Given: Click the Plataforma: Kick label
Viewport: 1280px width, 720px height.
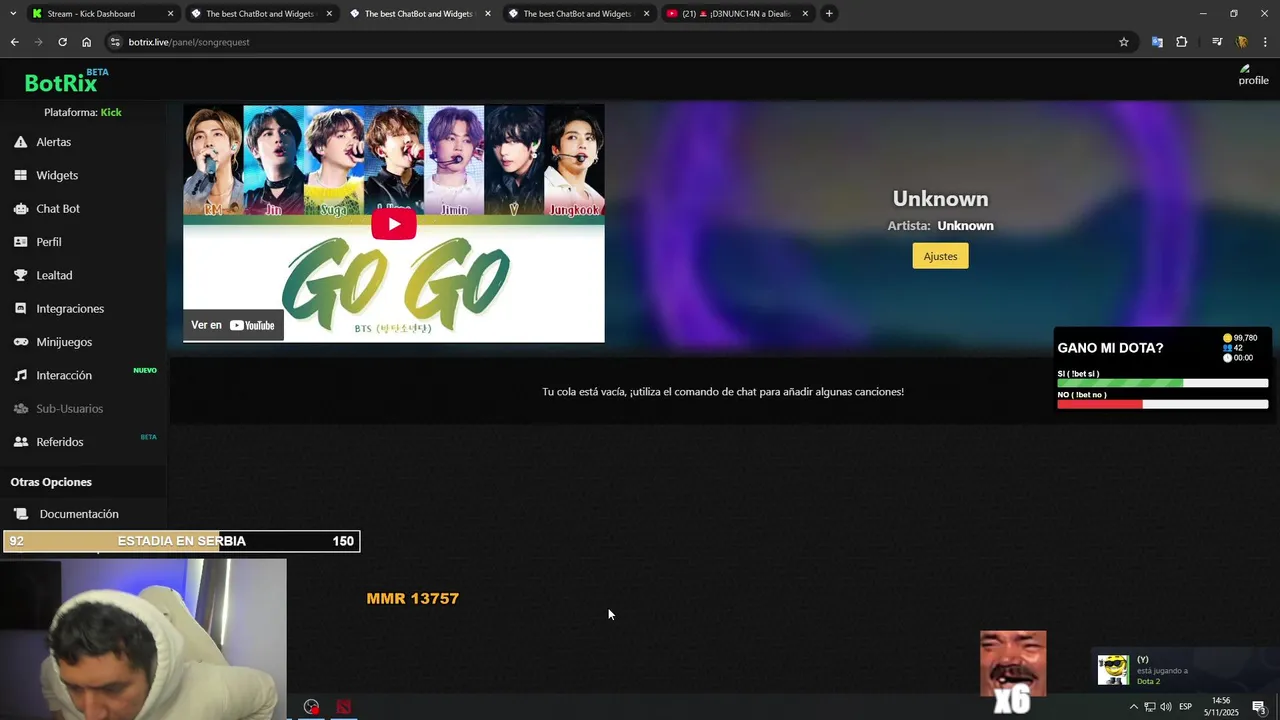Looking at the screenshot, I should point(83,112).
